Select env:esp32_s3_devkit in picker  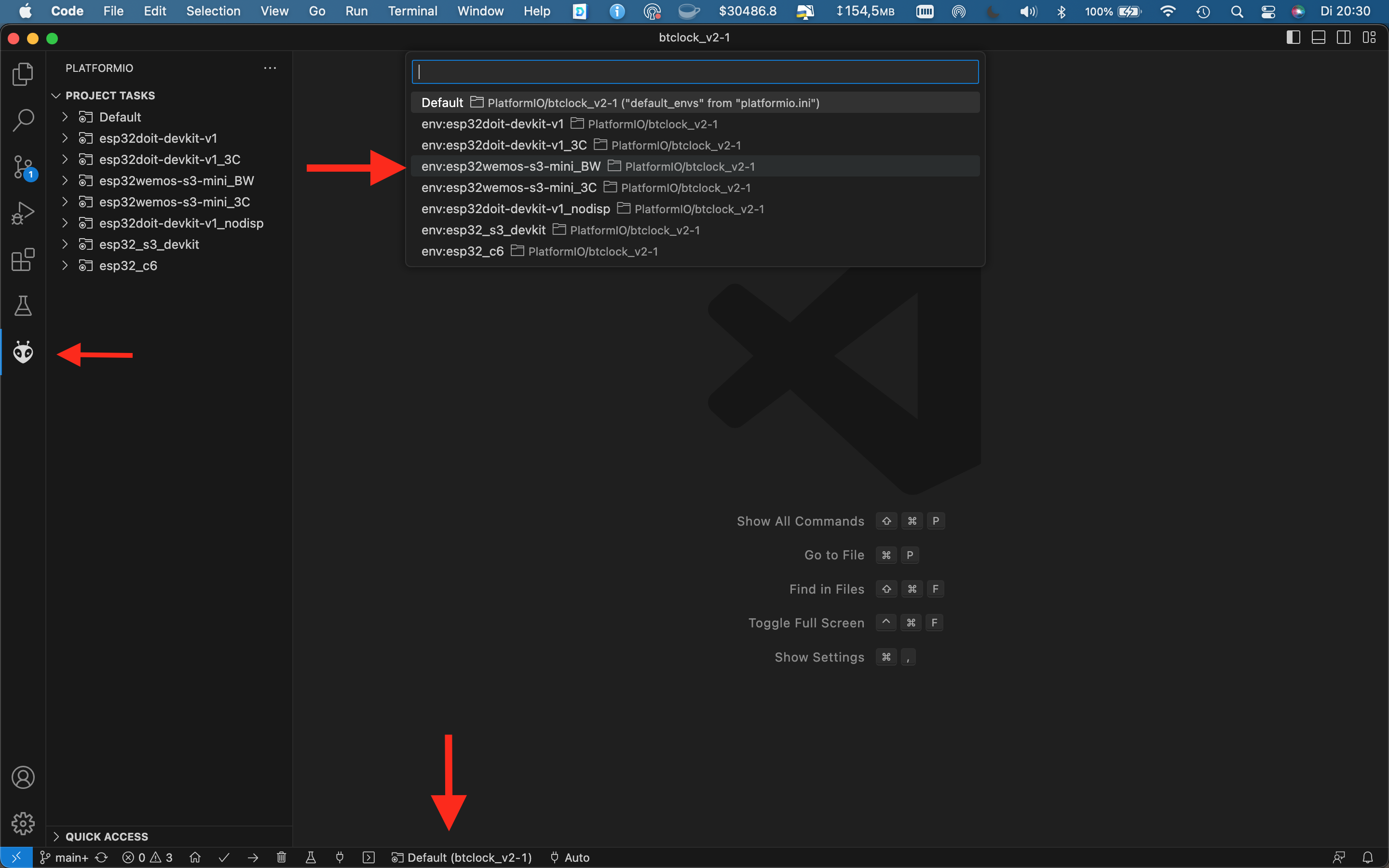695,230
